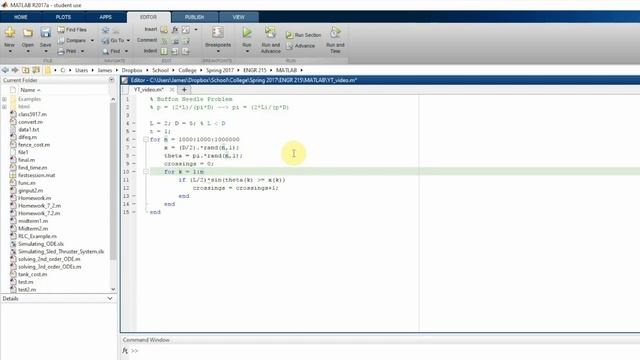Click the plus button for new document tab

point(184,89)
